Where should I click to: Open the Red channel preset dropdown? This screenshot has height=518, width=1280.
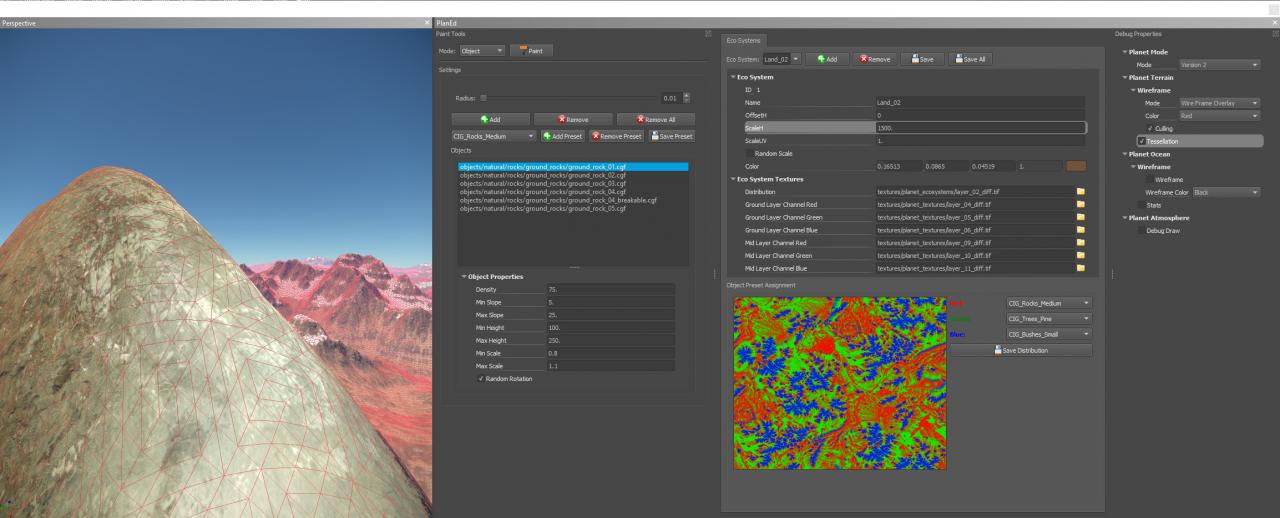[1048, 303]
